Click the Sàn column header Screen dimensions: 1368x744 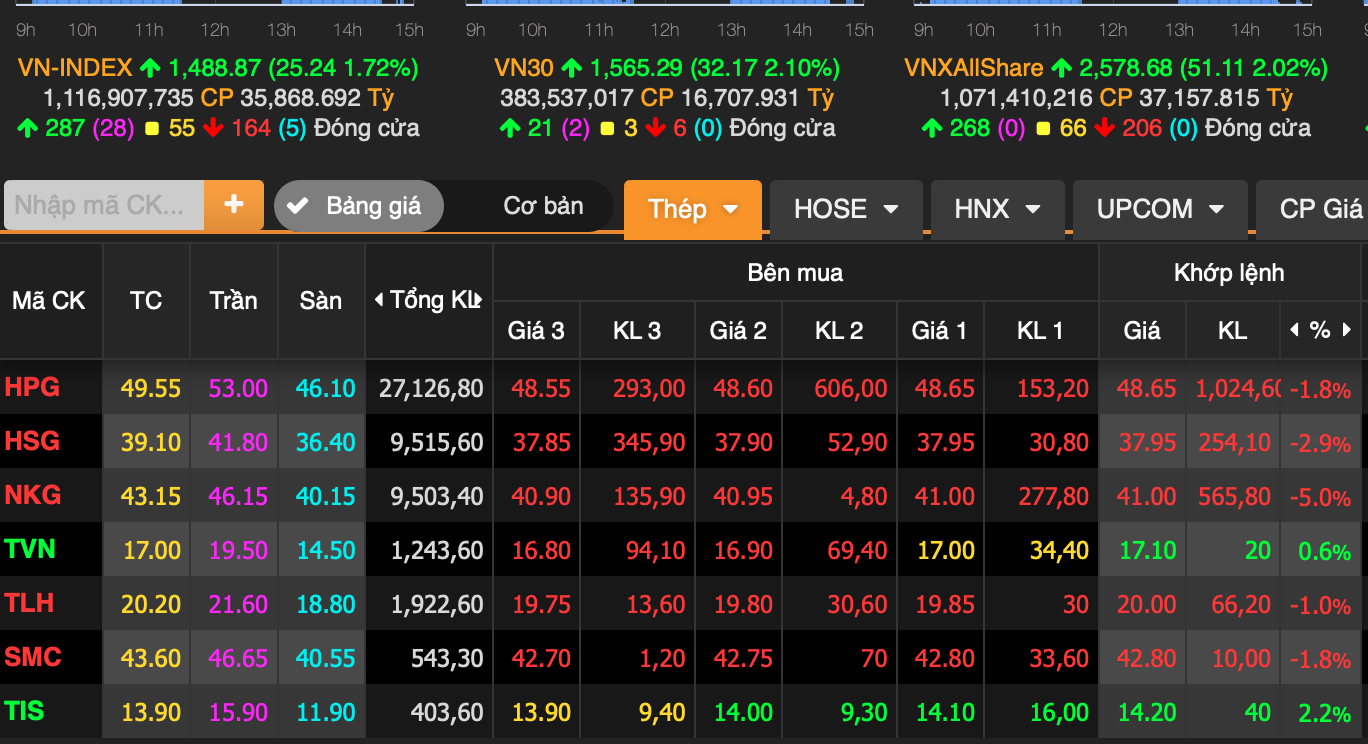321,300
